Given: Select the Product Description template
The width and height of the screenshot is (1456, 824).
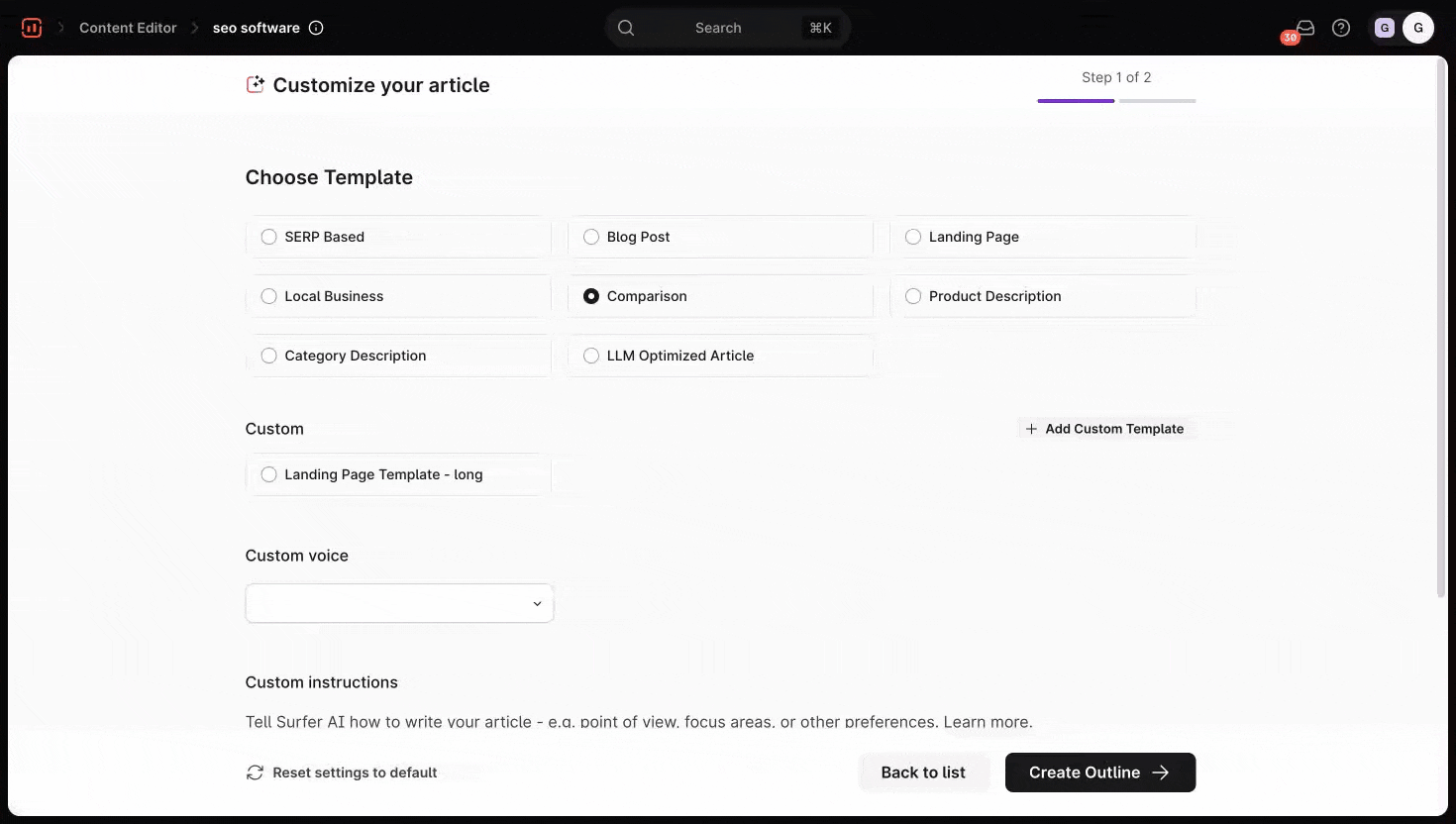Looking at the screenshot, I should coord(913,296).
